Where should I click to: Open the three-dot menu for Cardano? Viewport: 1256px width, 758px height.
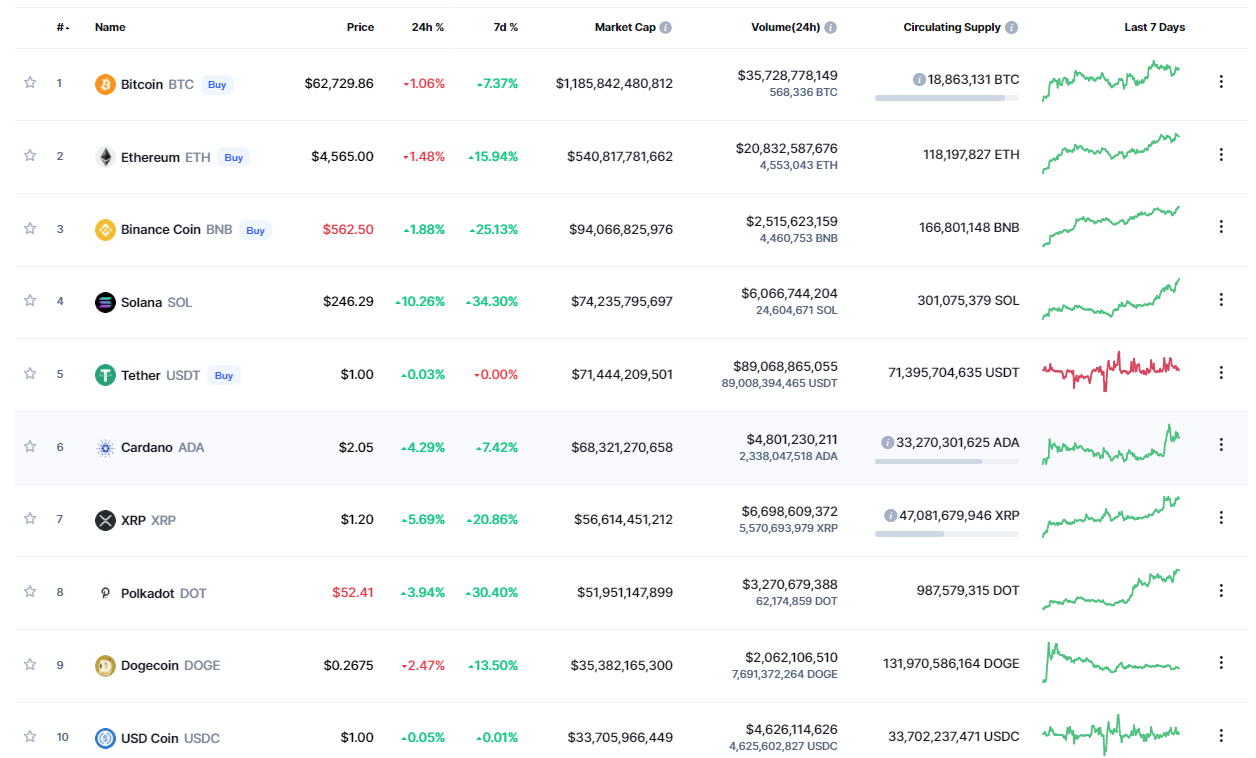point(1221,445)
